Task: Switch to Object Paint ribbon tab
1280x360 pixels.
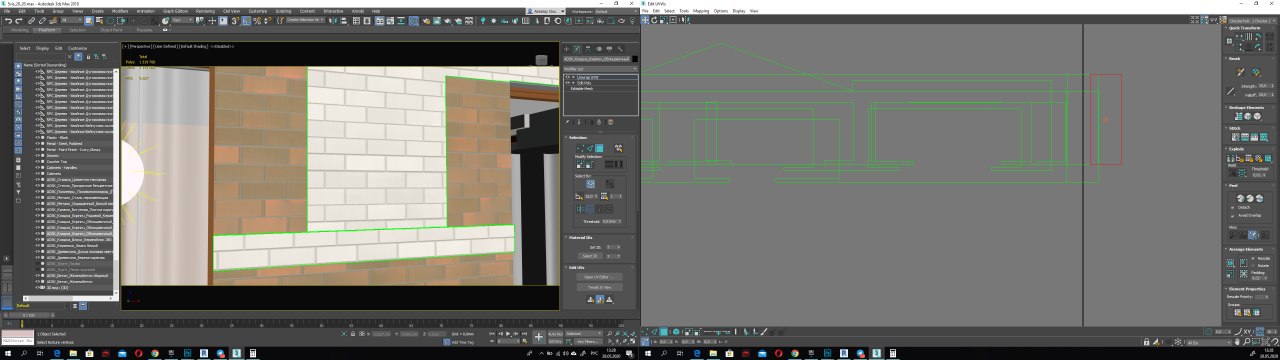Action: pyautogui.click(x=111, y=30)
